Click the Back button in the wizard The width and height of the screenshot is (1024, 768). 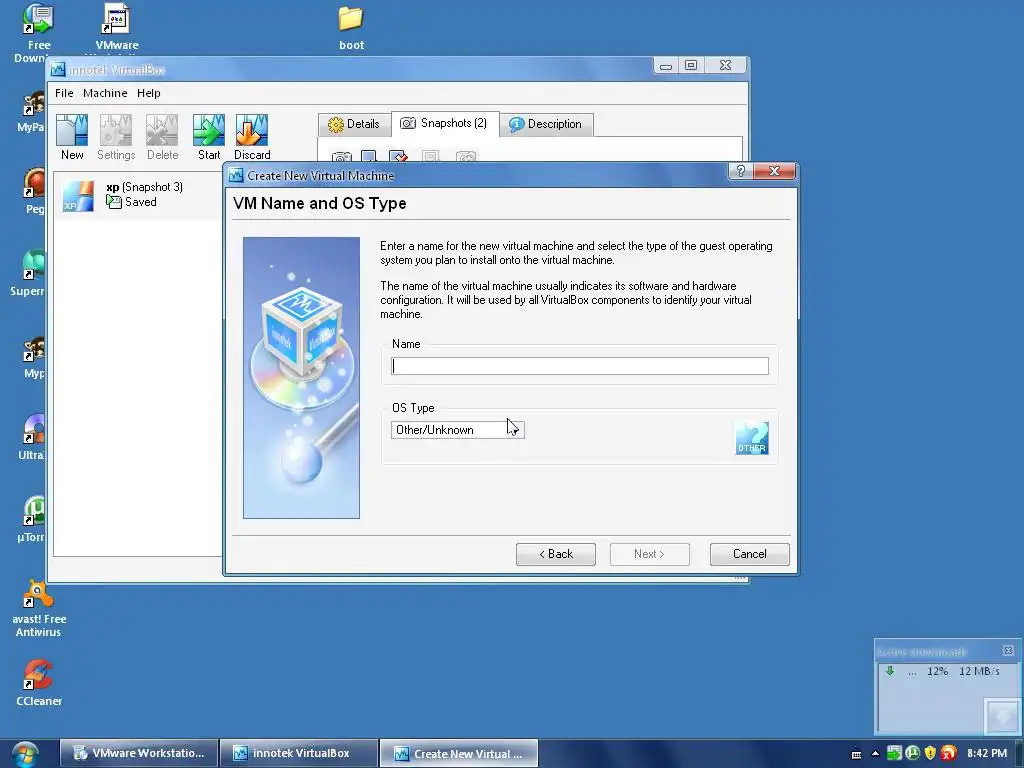(556, 554)
